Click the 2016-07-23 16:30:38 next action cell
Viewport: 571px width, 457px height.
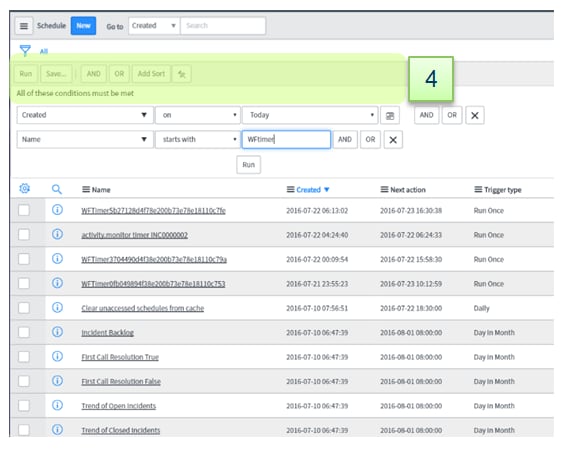[411, 211]
